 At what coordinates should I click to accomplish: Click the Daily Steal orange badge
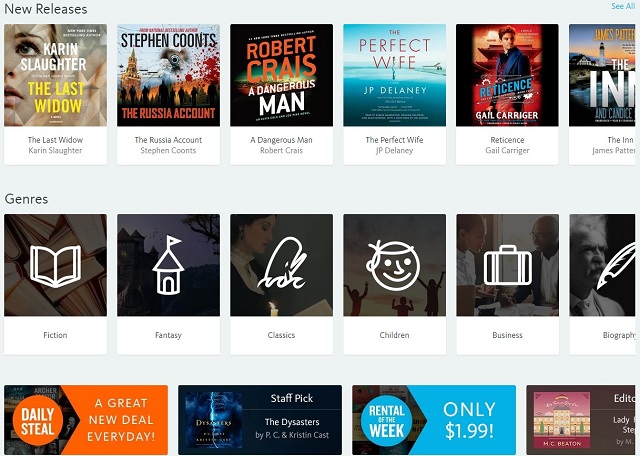tap(38, 421)
